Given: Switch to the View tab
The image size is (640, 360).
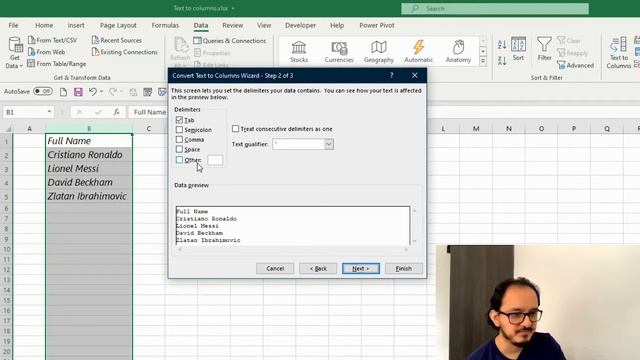Looking at the screenshot, I should click(264, 25).
